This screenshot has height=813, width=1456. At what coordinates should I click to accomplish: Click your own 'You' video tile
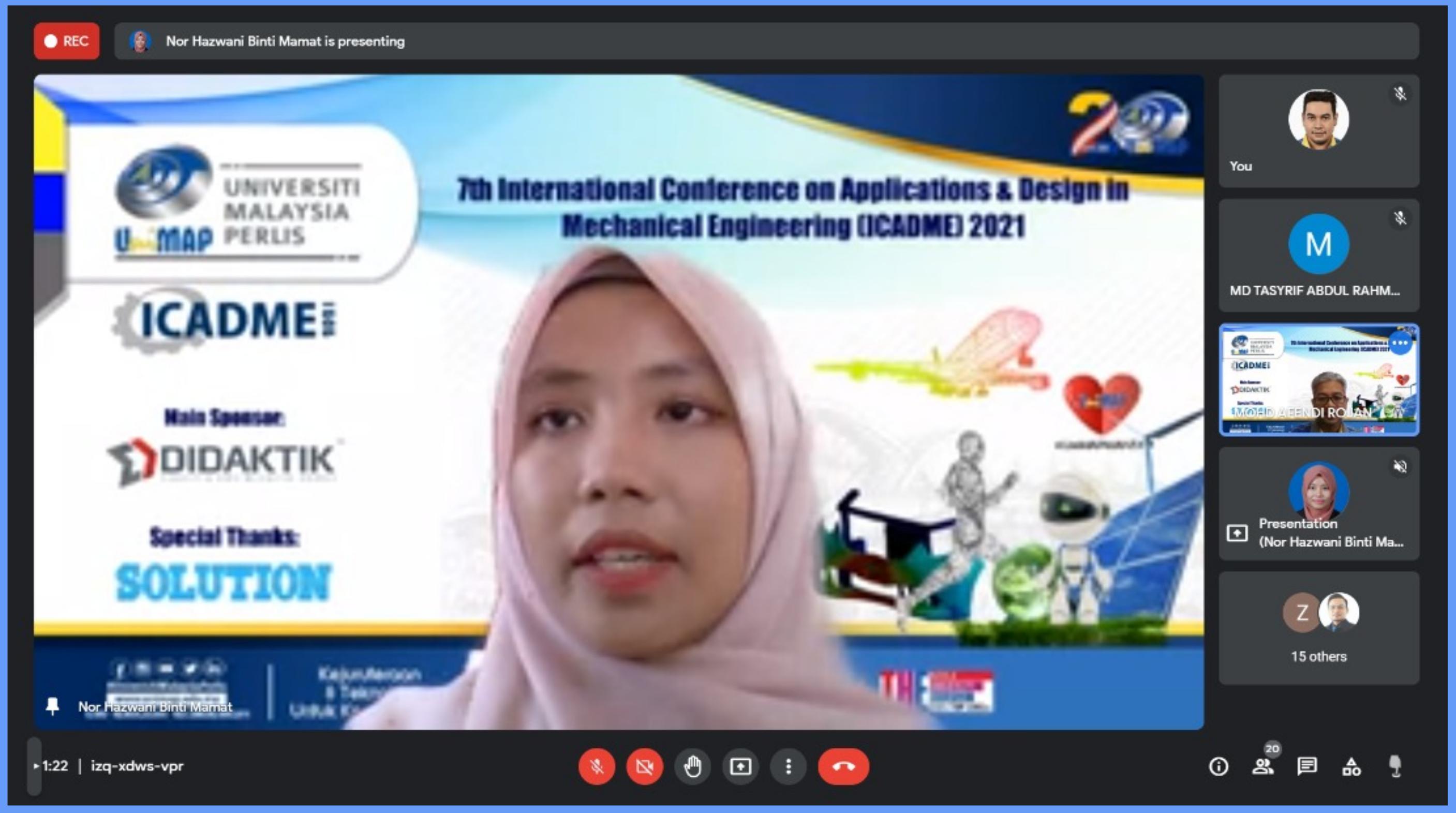pyautogui.click(x=1318, y=130)
